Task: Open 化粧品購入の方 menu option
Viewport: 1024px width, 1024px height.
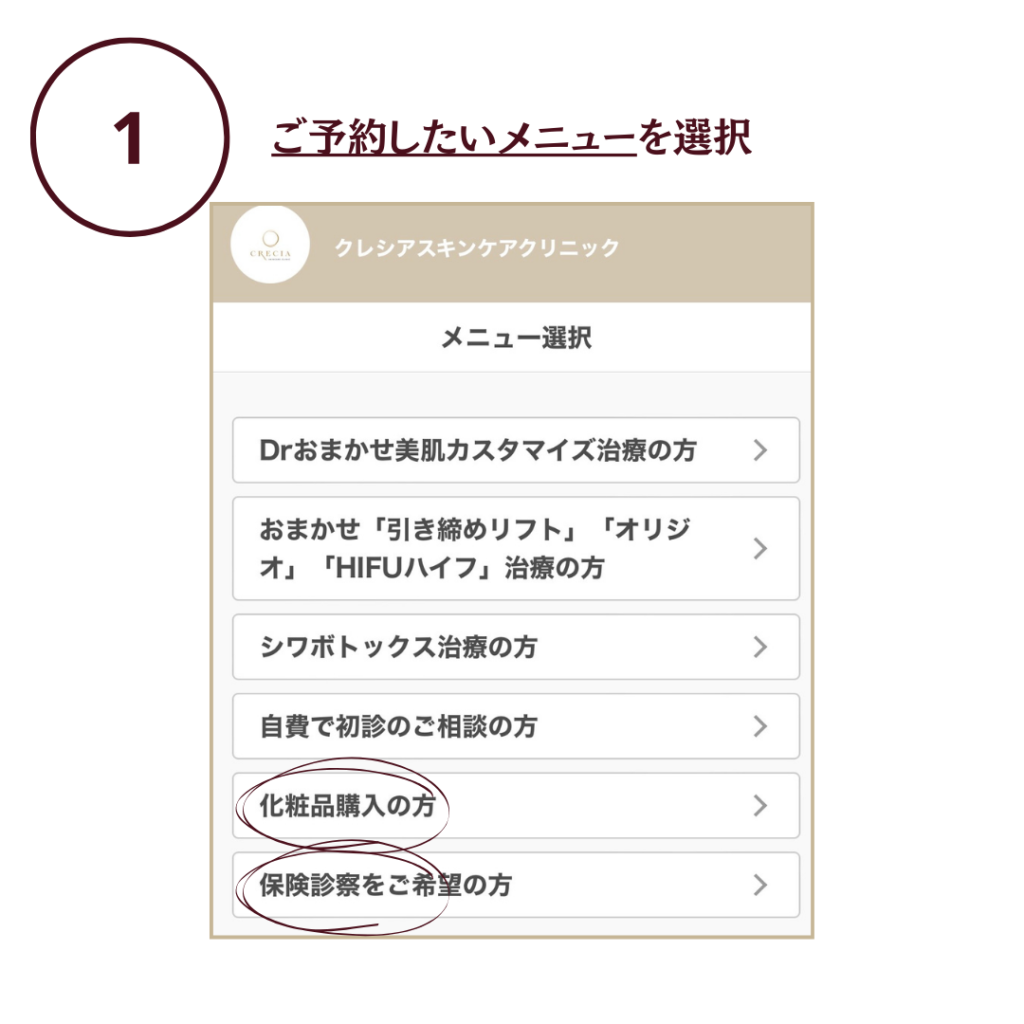Action: click(x=516, y=805)
